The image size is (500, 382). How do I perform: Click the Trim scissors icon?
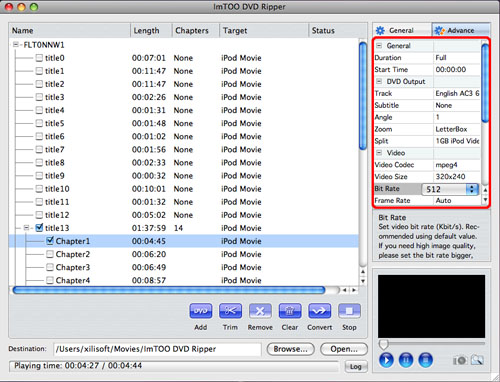coord(230,311)
